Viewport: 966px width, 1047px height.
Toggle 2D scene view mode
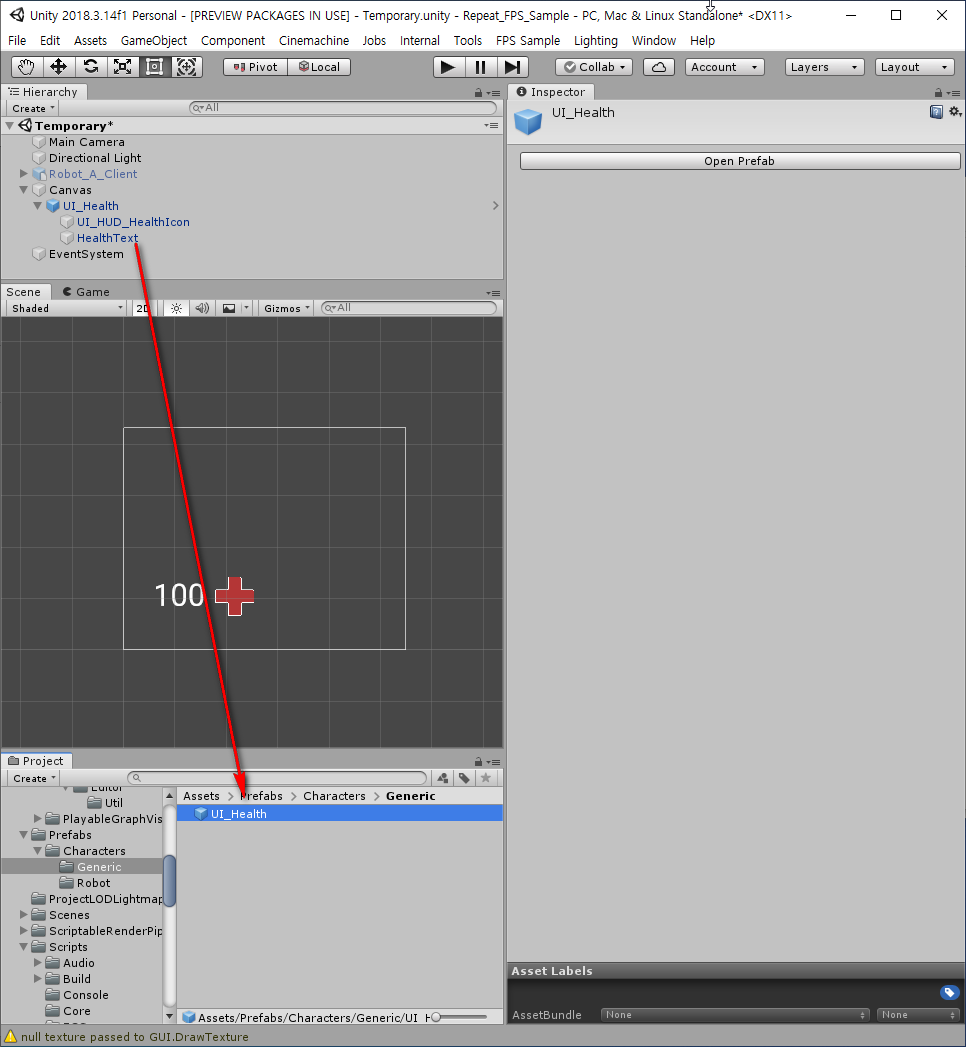[143, 308]
